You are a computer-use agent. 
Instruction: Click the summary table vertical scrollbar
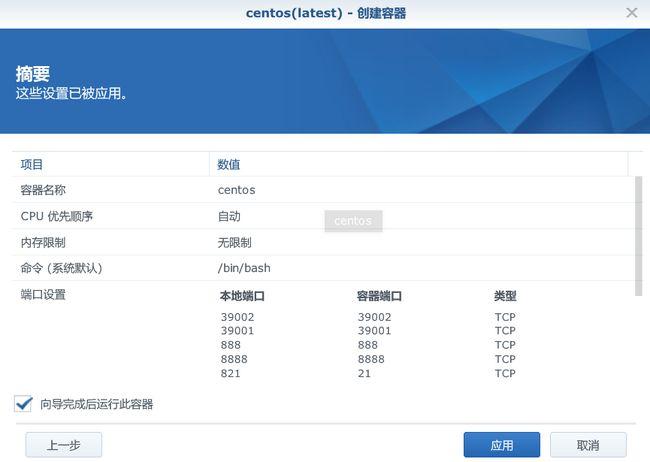click(638, 236)
